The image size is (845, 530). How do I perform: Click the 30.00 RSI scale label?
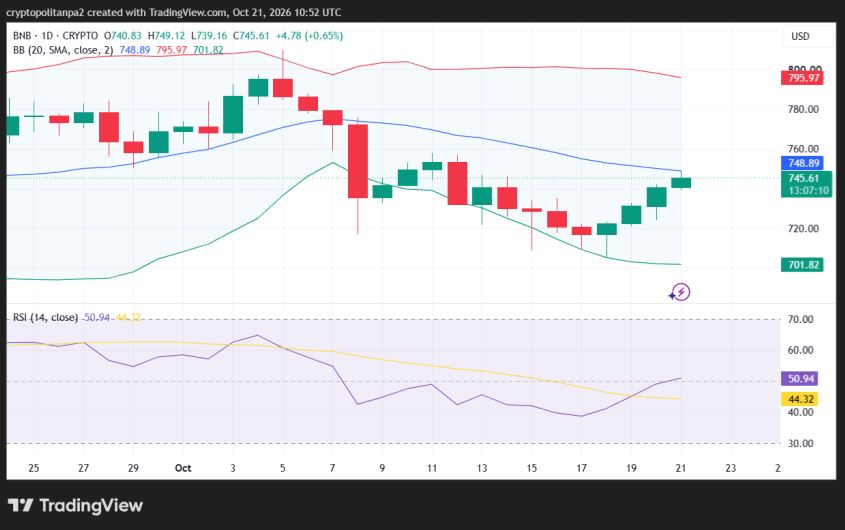click(800, 443)
